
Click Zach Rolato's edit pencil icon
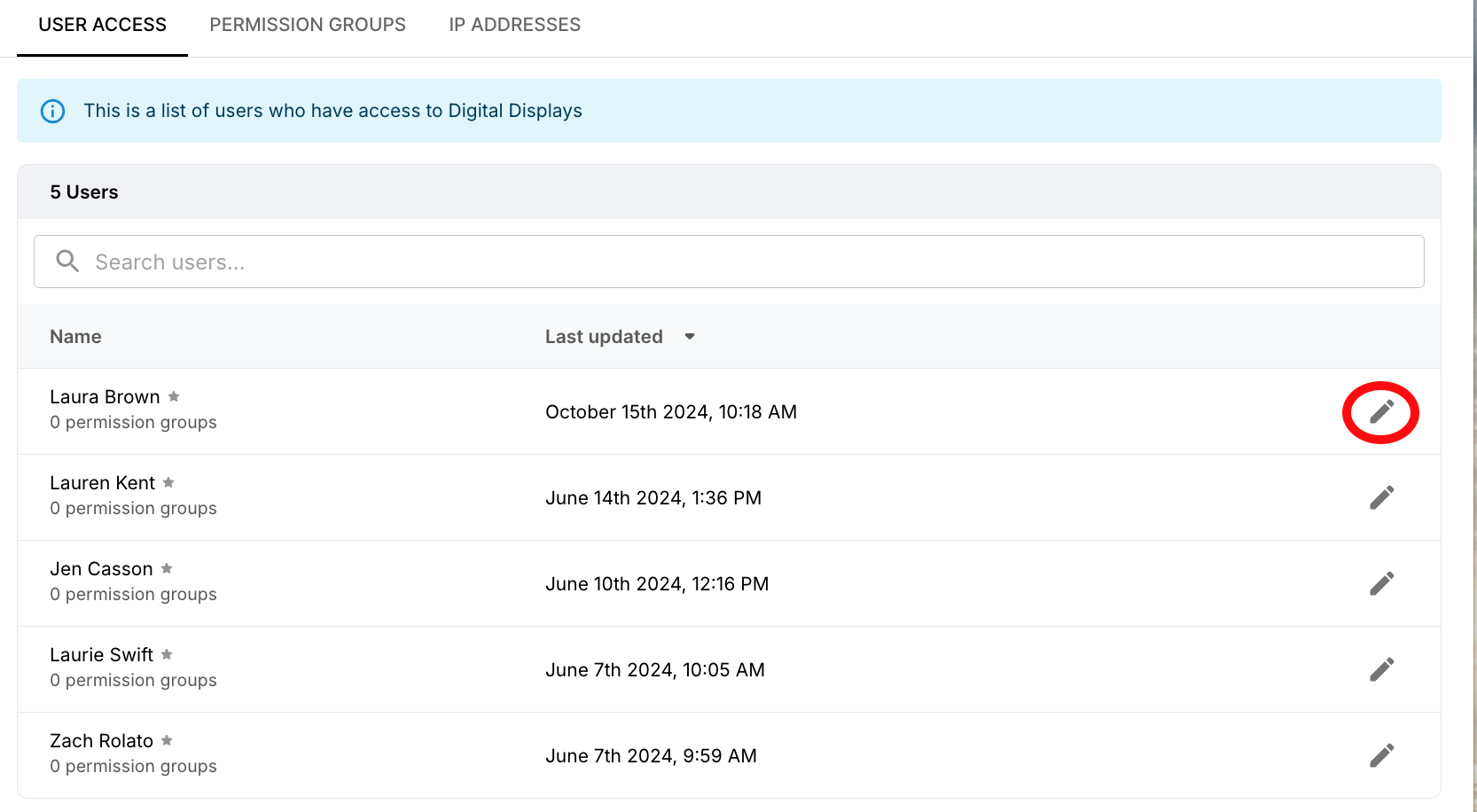point(1381,755)
